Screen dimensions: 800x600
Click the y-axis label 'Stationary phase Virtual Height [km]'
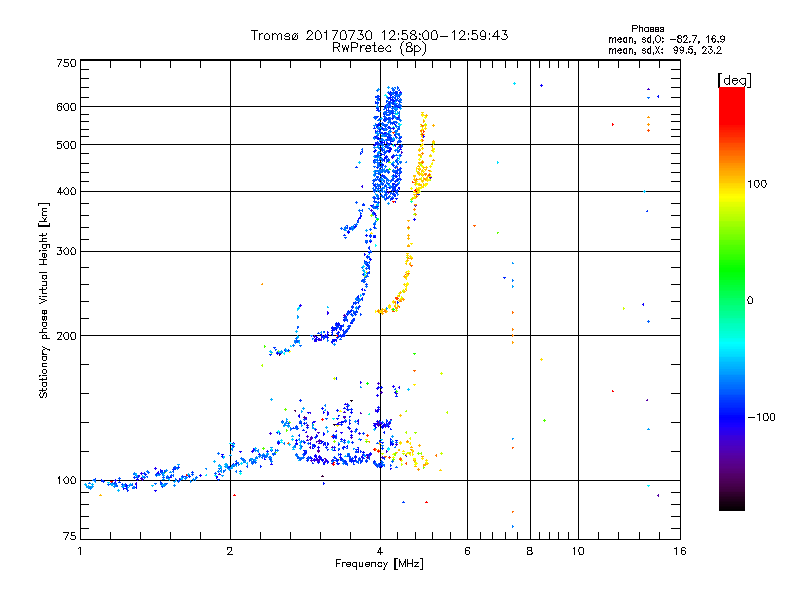(x=43, y=300)
